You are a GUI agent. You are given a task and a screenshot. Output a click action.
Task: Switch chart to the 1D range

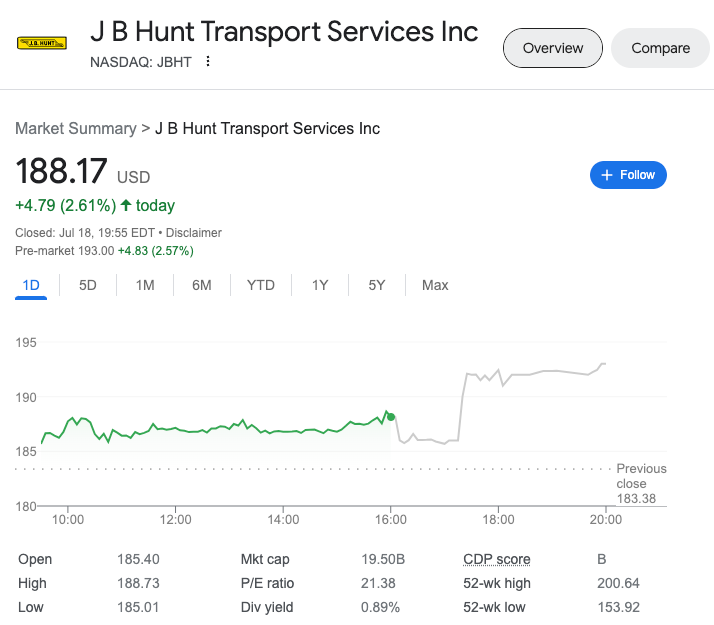[x=31, y=285]
